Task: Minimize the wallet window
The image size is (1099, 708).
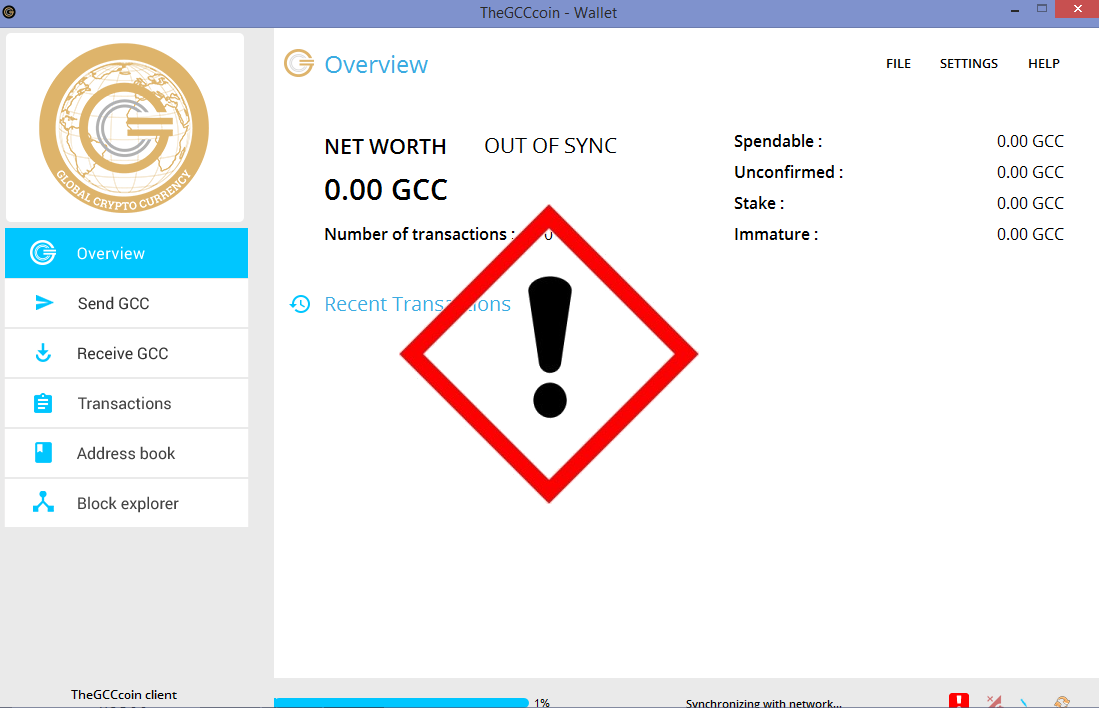Action: pyautogui.click(x=1014, y=11)
